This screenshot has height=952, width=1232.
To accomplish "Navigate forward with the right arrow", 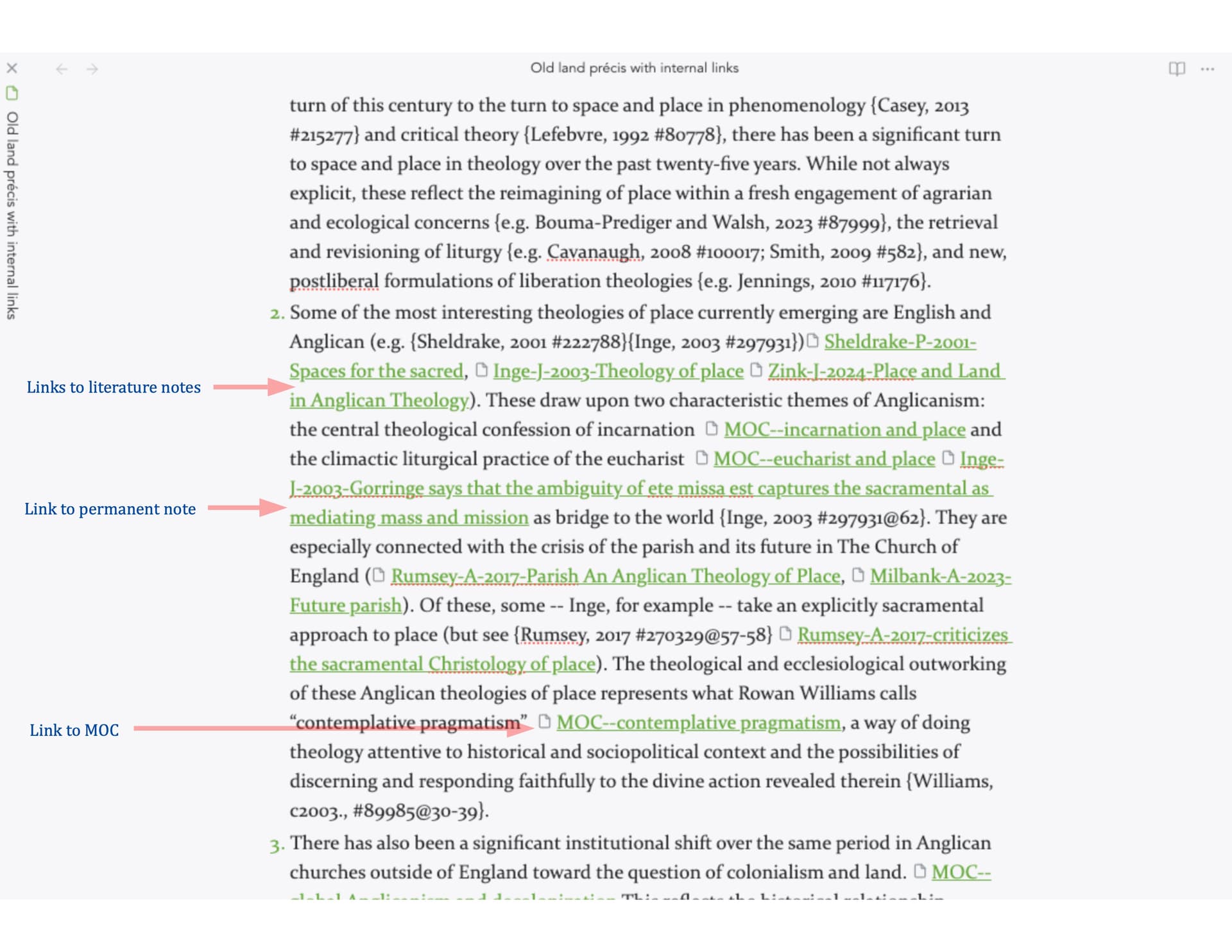I will coord(92,69).
